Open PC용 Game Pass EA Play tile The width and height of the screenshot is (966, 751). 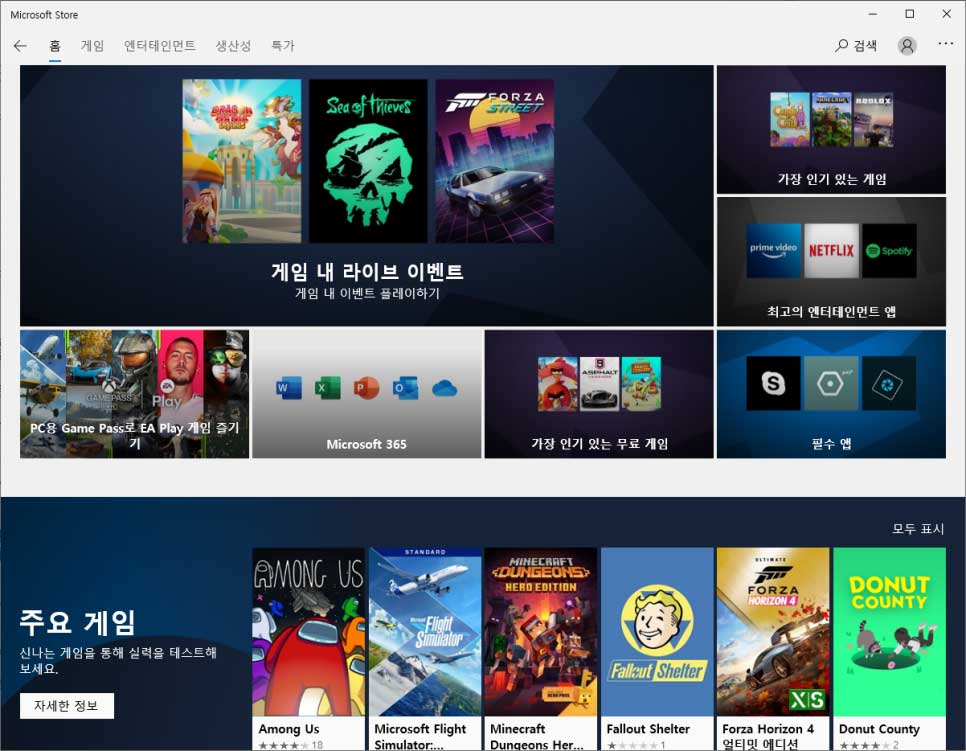click(x=134, y=394)
